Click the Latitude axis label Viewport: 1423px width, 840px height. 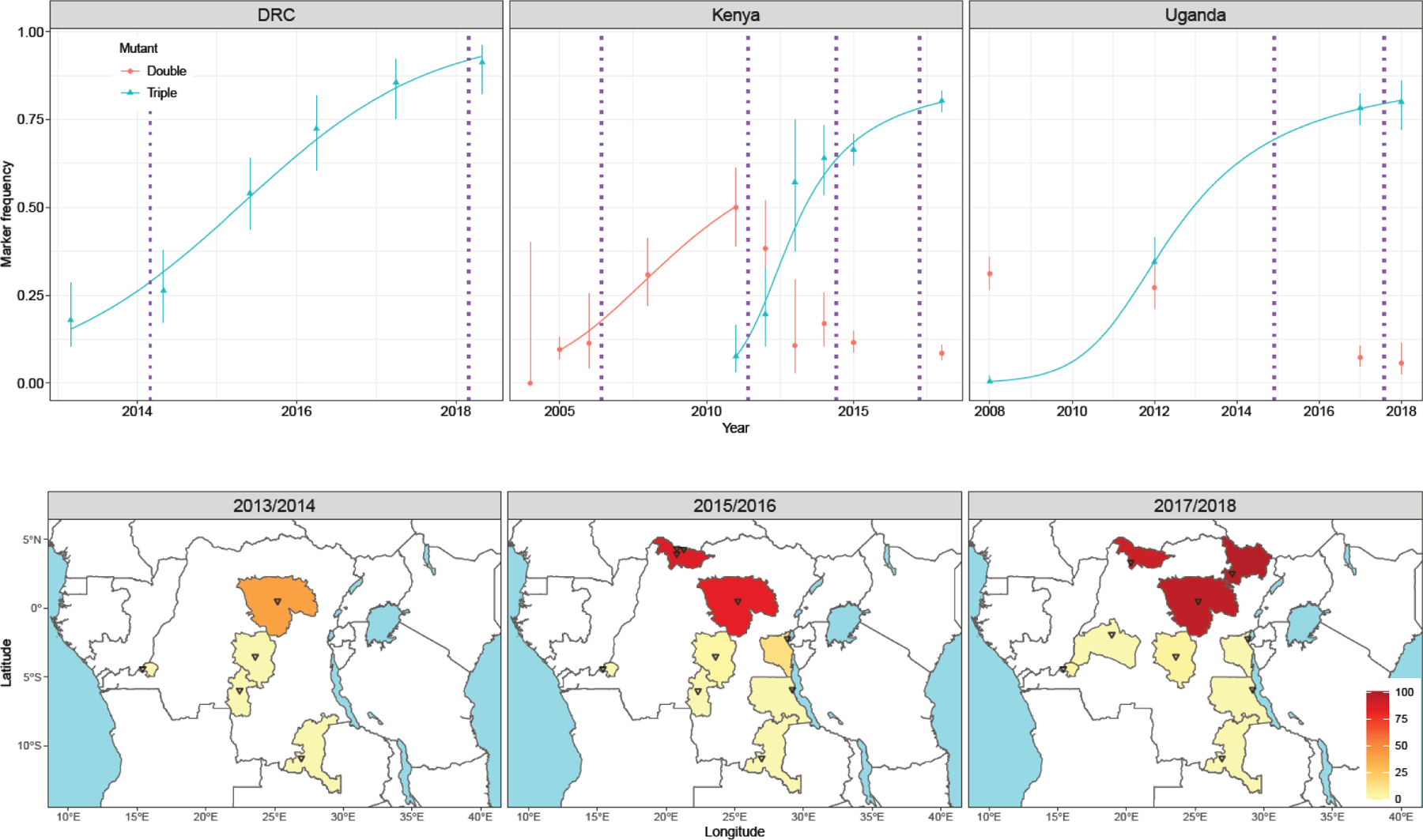click(7, 662)
